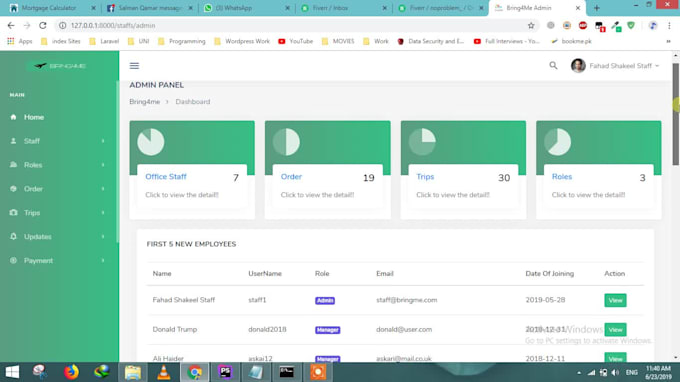Image resolution: width=680 pixels, height=382 pixels.
Task: Click the Payment icon in sidebar
Action: coord(13,260)
